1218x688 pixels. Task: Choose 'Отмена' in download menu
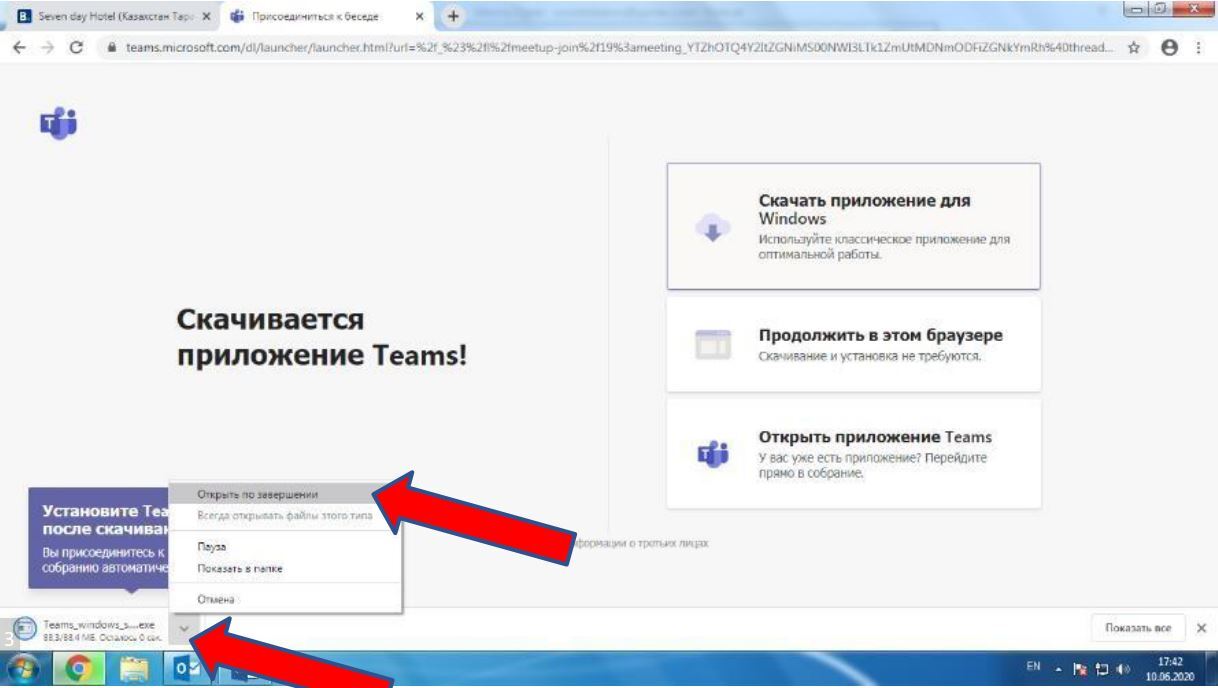tap(286, 599)
